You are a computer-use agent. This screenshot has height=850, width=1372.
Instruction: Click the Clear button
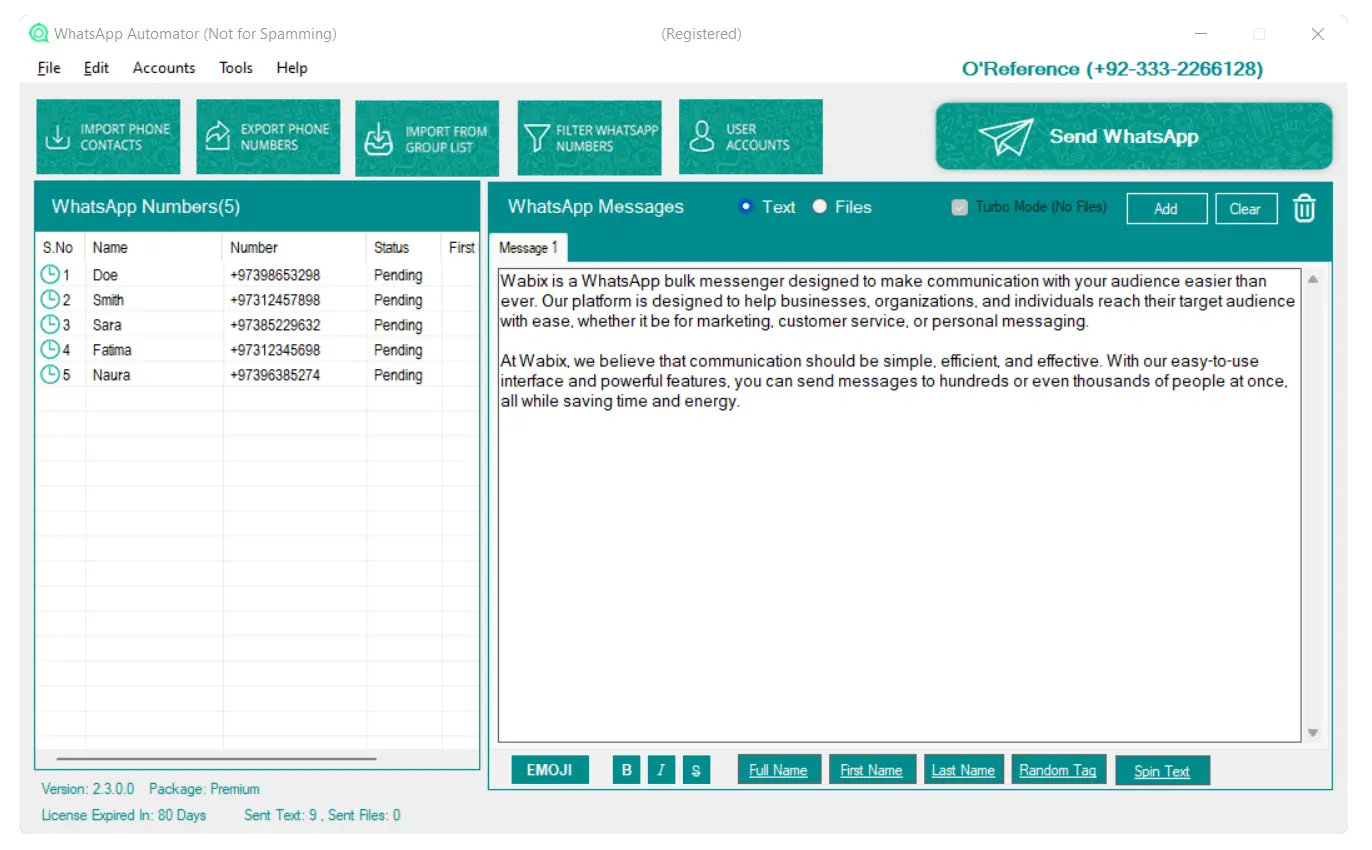(x=1246, y=209)
